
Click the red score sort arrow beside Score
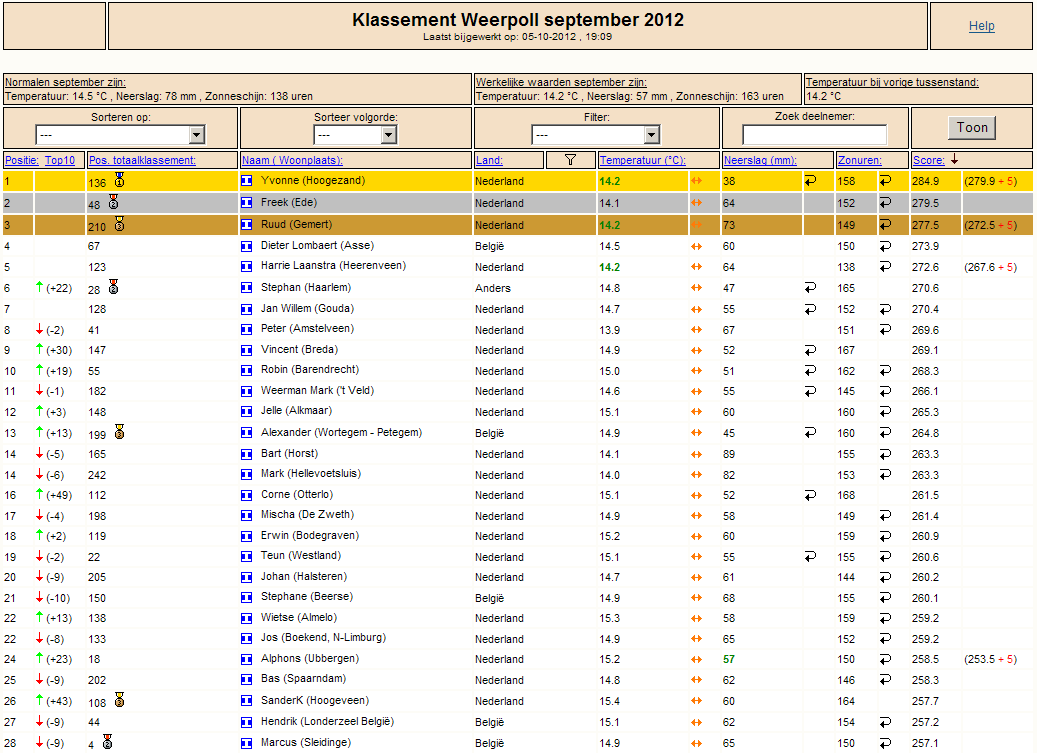pyautogui.click(x=954, y=159)
